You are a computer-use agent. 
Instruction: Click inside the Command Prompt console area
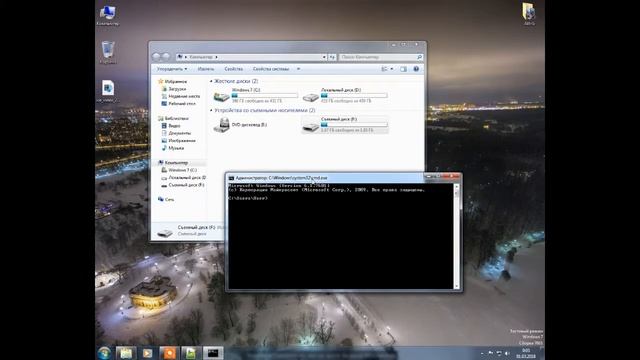pos(341,237)
